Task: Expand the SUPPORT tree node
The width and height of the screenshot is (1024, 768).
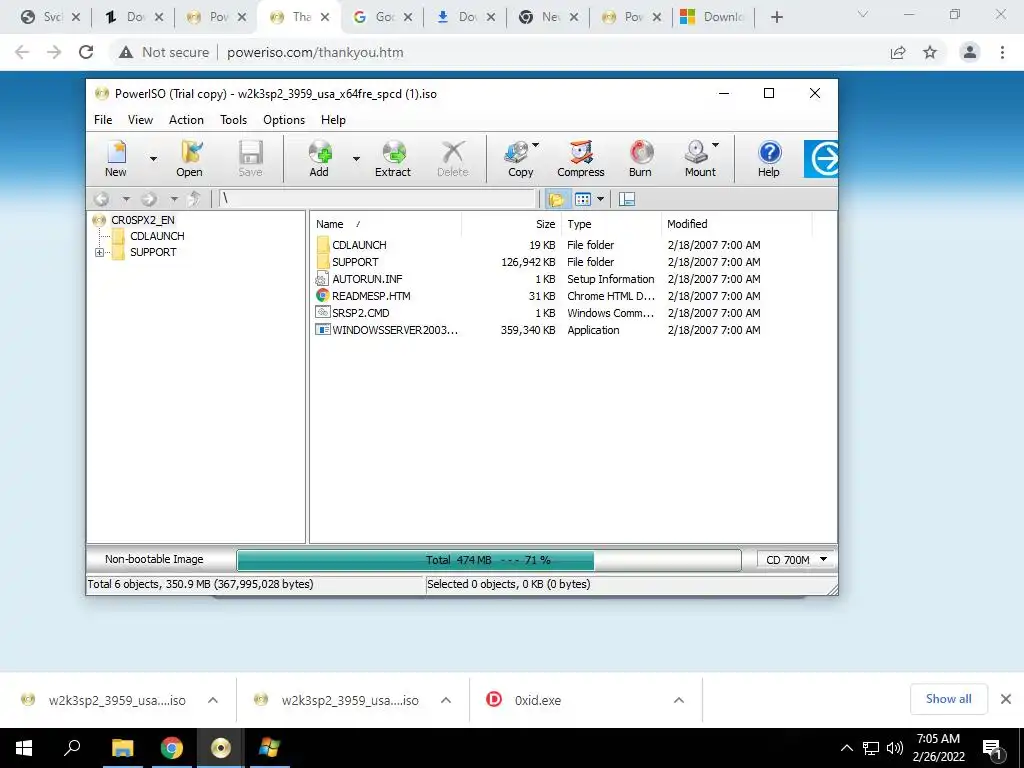Action: pos(99,252)
